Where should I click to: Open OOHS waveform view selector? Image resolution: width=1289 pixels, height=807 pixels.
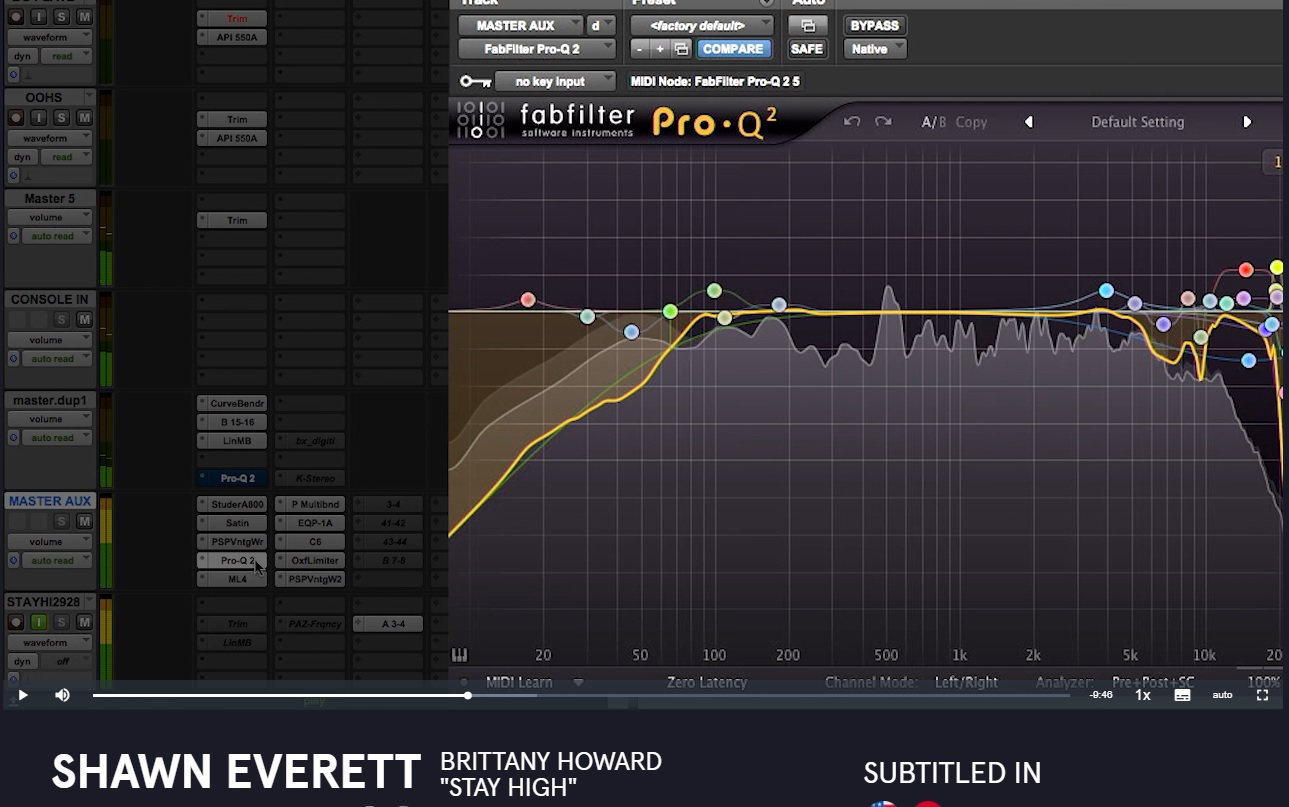pyautogui.click(x=50, y=138)
